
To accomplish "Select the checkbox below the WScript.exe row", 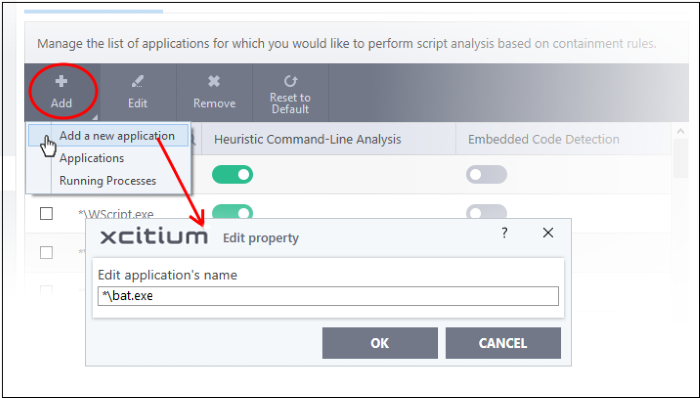I will pyautogui.click(x=46, y=253).
